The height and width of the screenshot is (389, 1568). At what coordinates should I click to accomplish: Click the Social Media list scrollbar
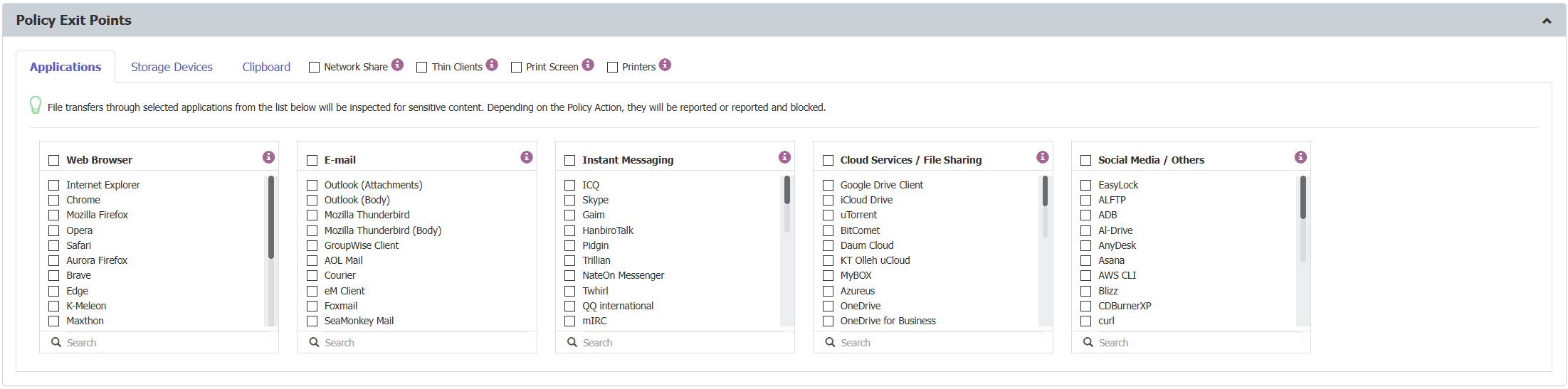(1303, 198)
